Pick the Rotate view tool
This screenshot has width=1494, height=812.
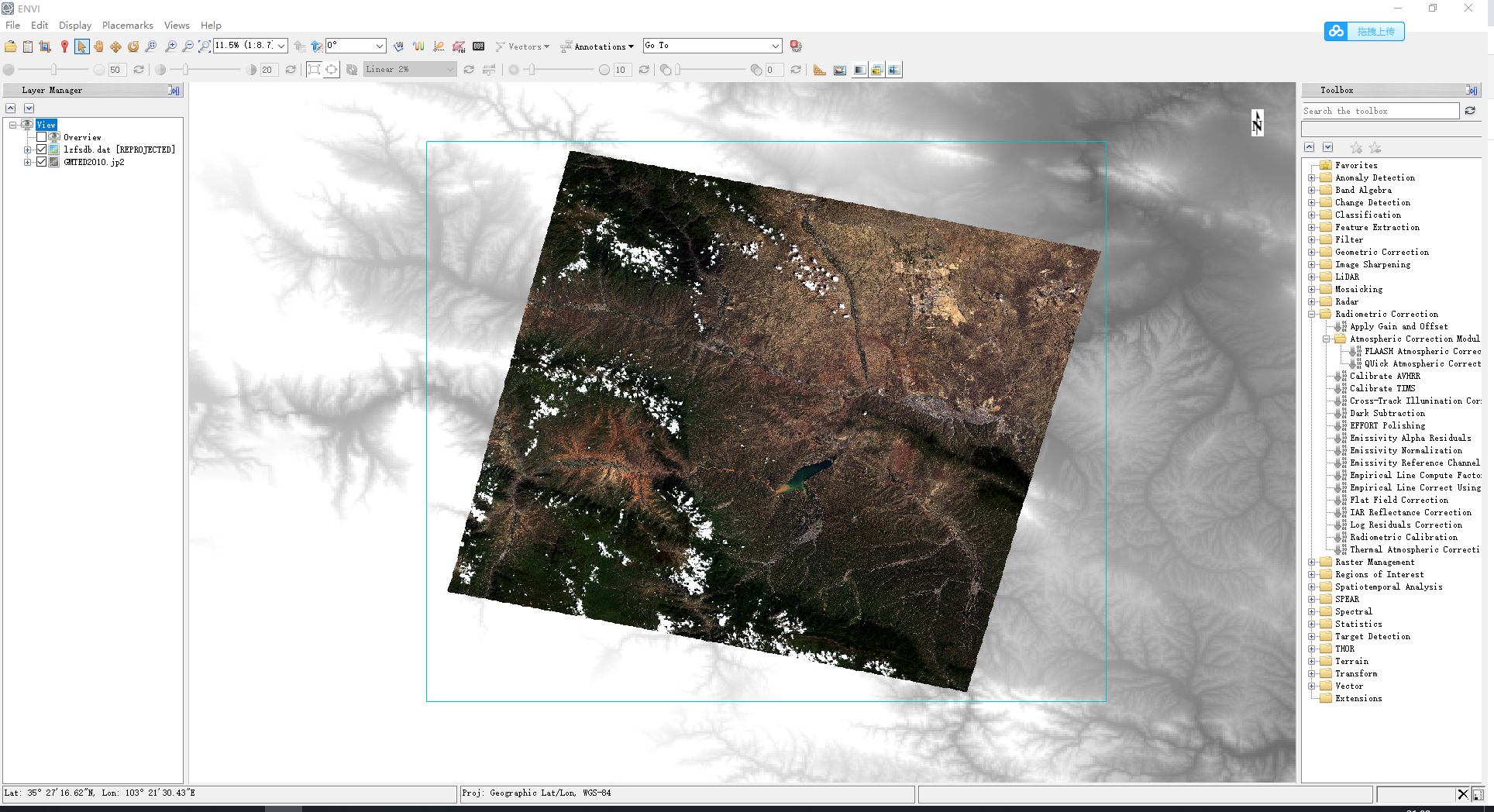click(x=133, y=46)
